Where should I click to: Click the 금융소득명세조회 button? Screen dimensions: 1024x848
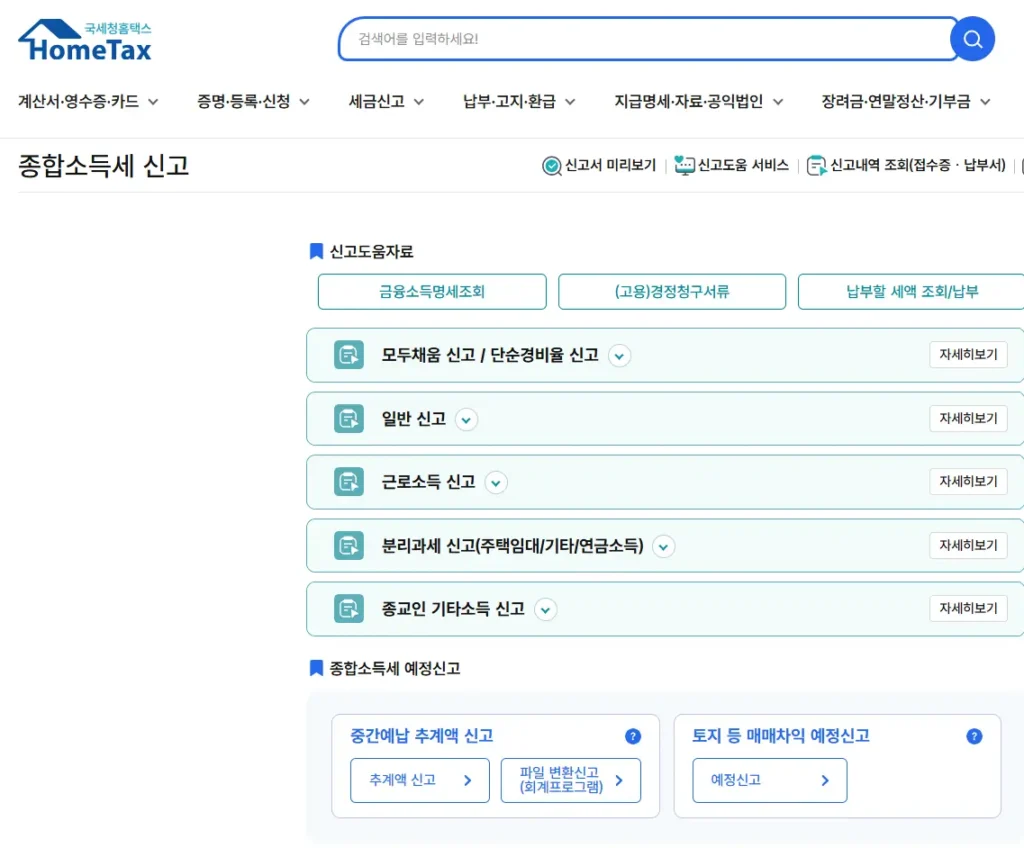pyautogui.click(x=431, y=291)
